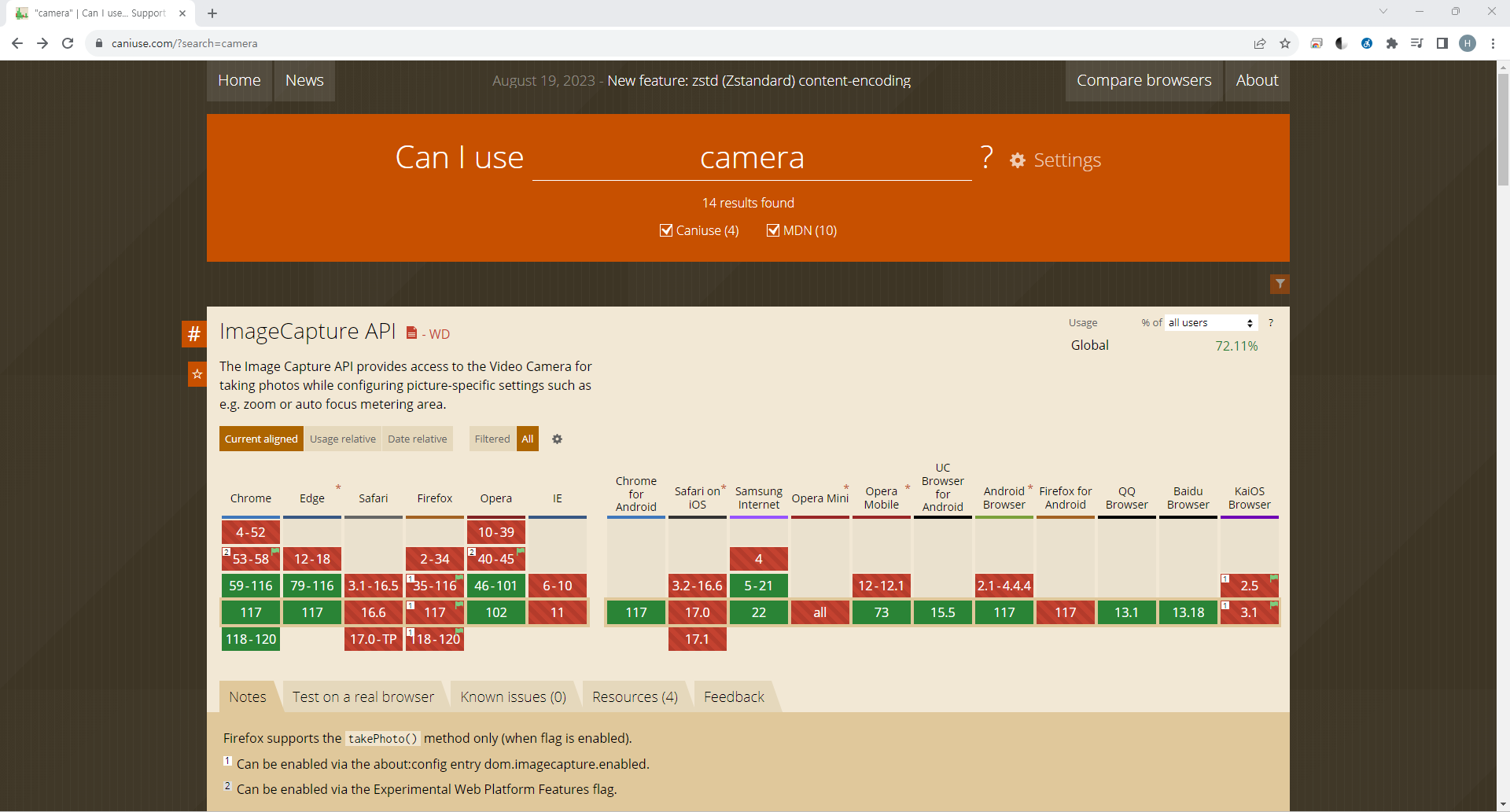
Task: Open Compare browsers page
Action: point(1144,81)
